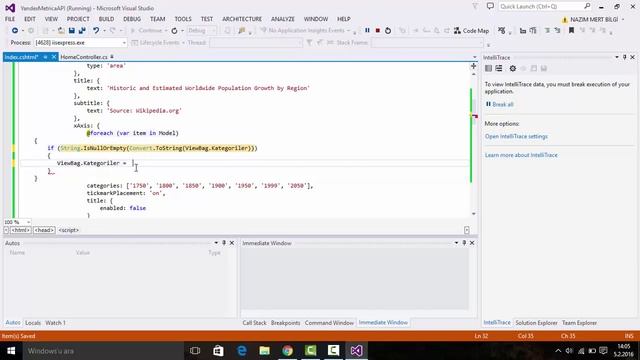
Task: Close the Autos panel
Action: coord(232,243)
